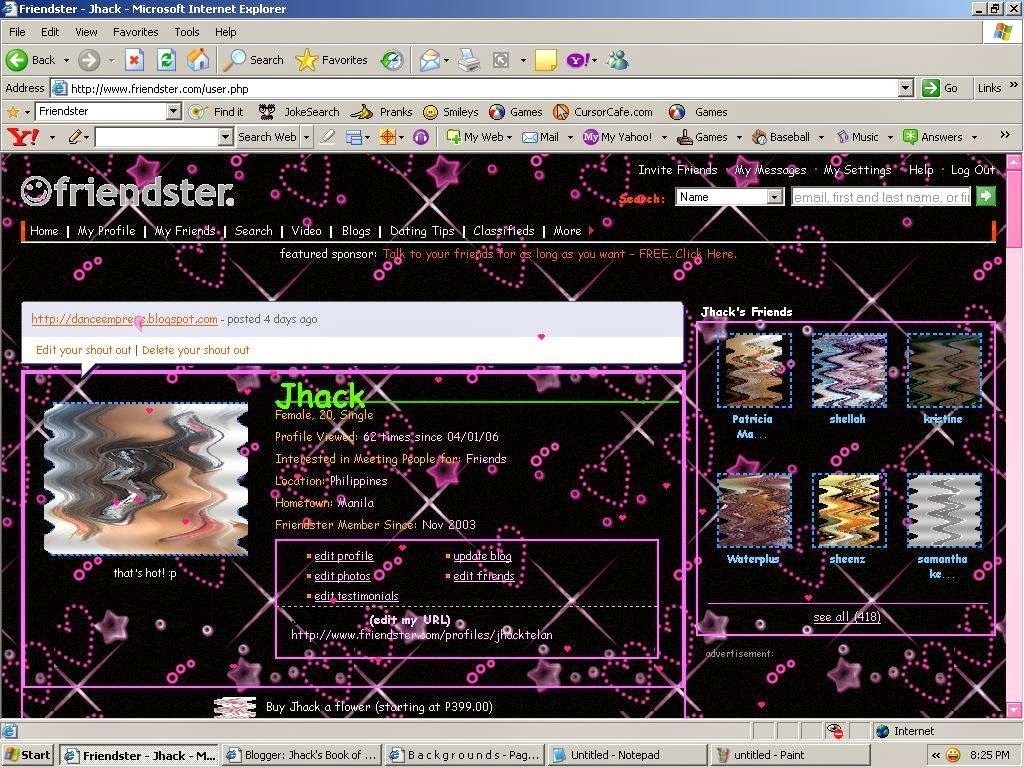Open the Windows Start button
Screen dimensions: 1024x768
tap(28, 755)
